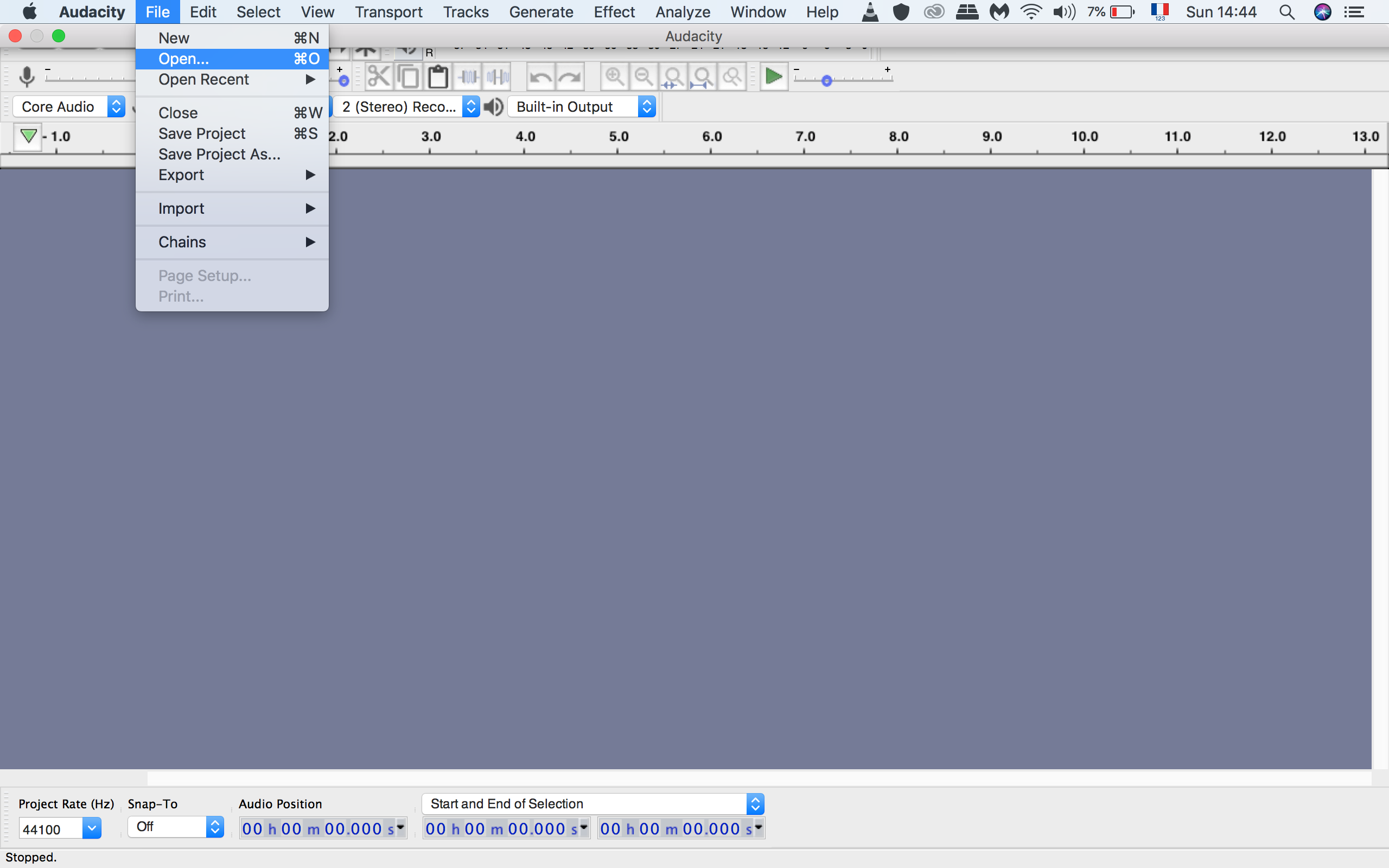Choose Save Project menu item

(x=232, y=133)
